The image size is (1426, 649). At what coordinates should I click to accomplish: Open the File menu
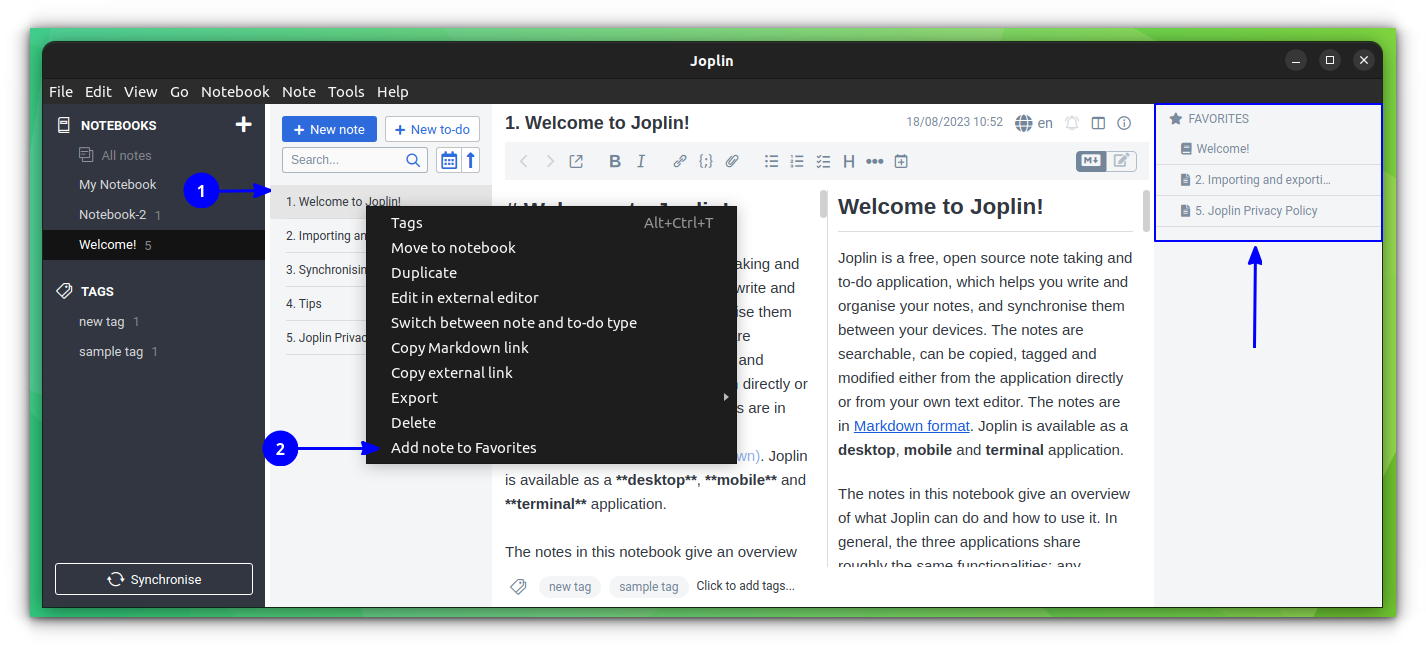point(61,91)
